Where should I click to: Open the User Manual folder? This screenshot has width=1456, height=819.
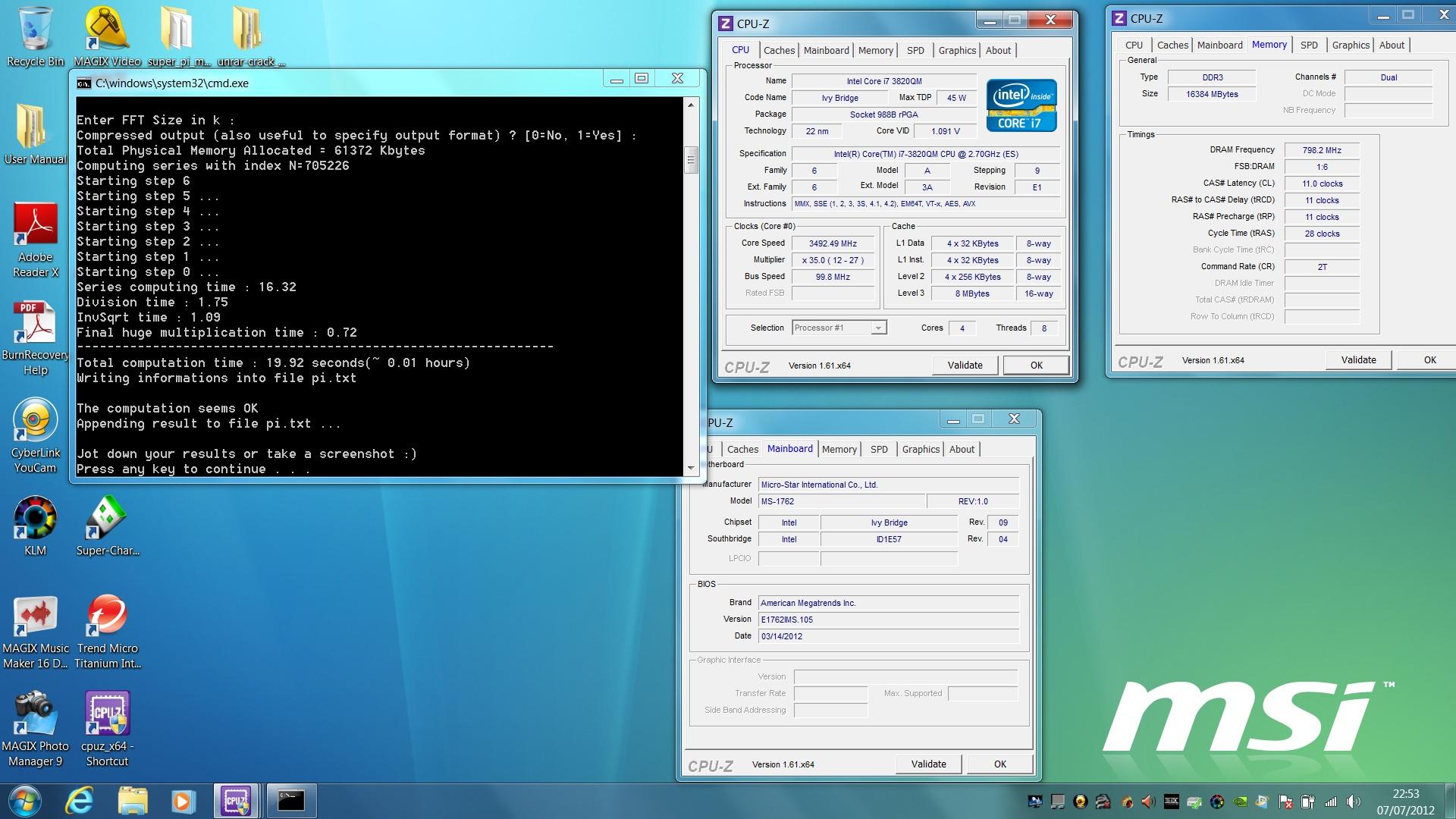[x=35, y=134]
